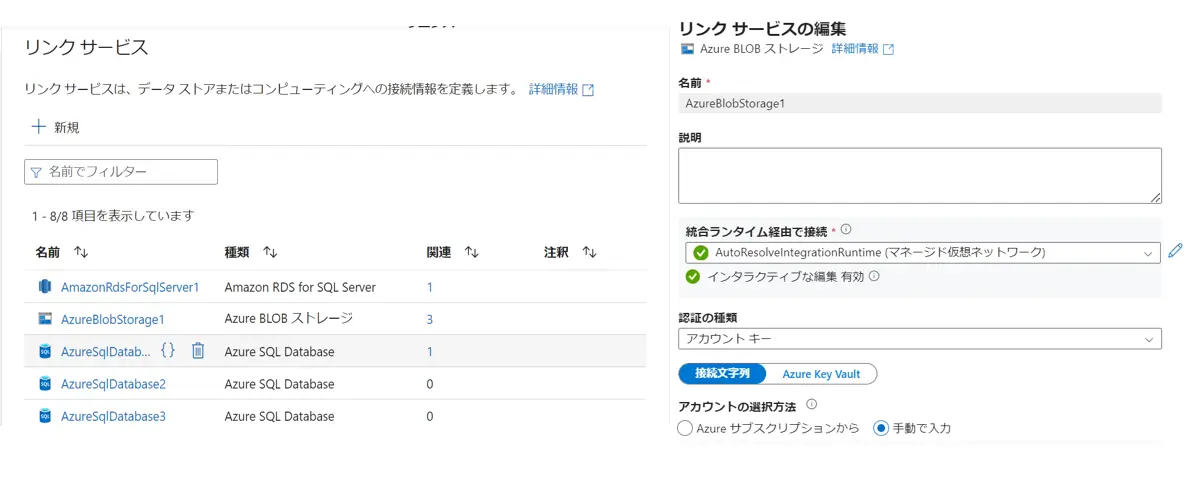
Task: Sort by the 関連 column arrows
Action: pos(471,252)
